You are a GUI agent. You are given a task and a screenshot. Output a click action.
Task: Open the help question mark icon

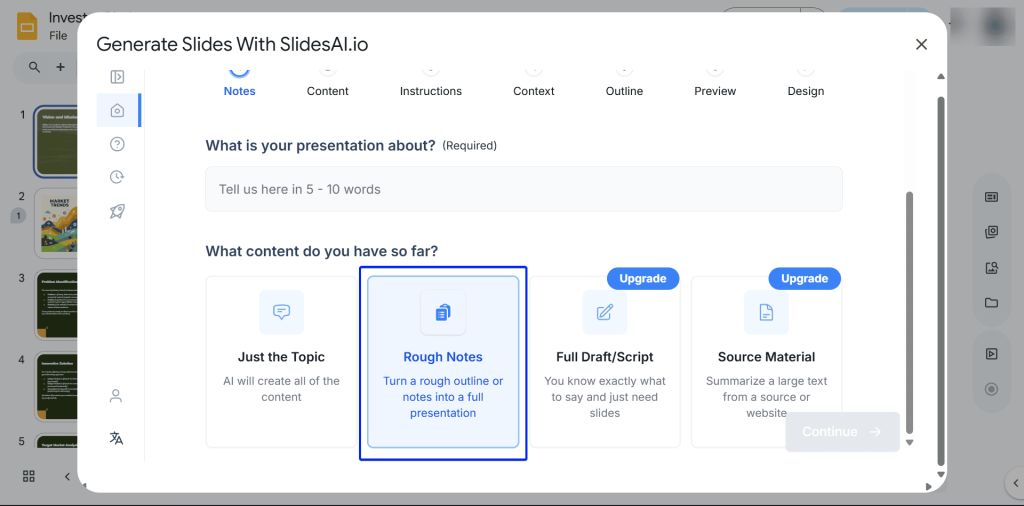(117, 144)
